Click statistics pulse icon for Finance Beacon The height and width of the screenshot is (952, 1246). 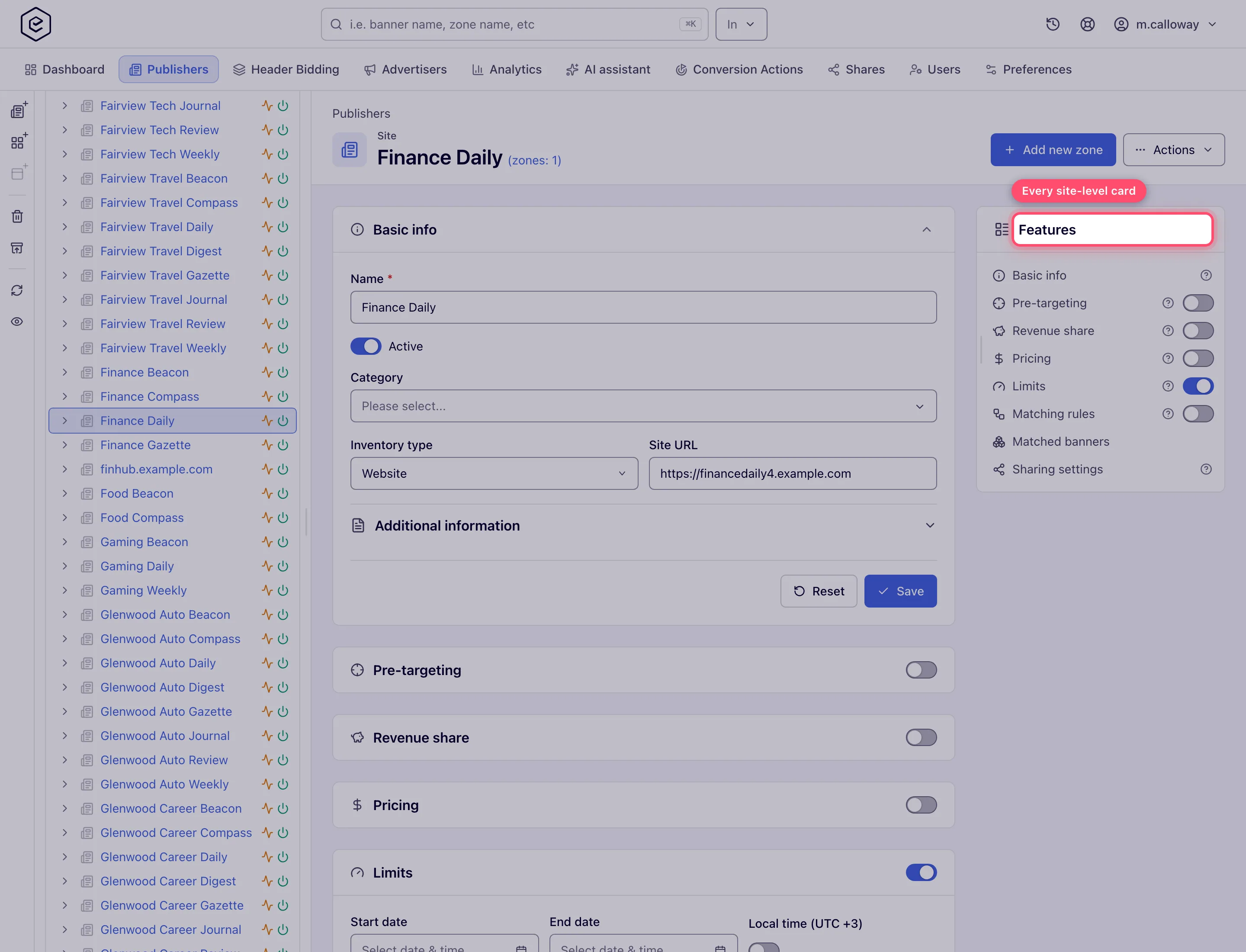pos(267,372)
